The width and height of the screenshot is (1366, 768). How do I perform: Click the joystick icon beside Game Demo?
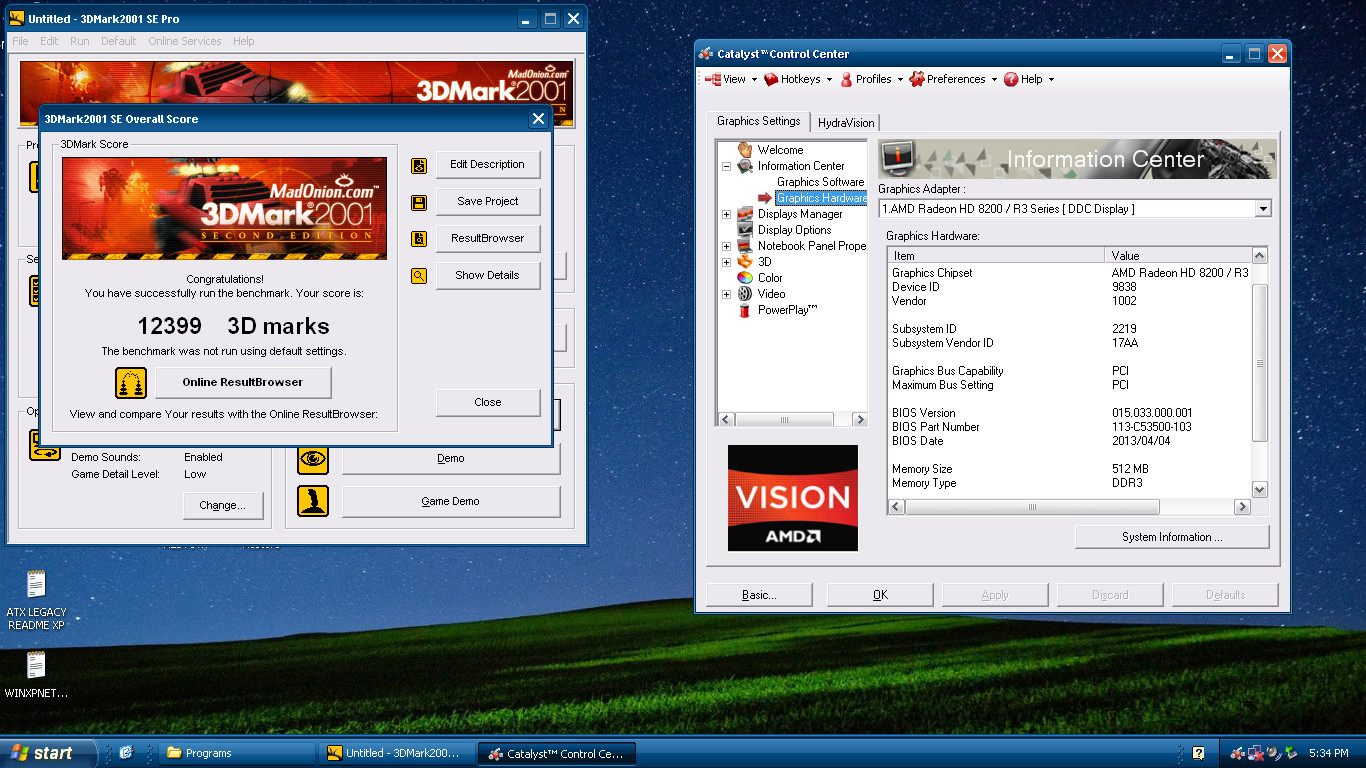[x=314, y=501]
